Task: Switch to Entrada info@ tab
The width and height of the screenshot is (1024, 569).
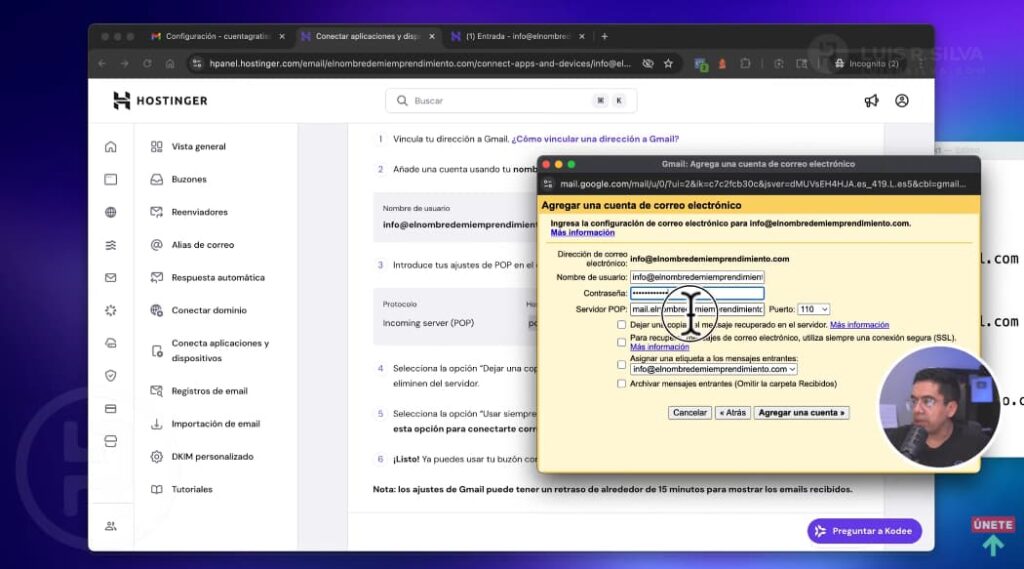Action: (x=516, y=37)
